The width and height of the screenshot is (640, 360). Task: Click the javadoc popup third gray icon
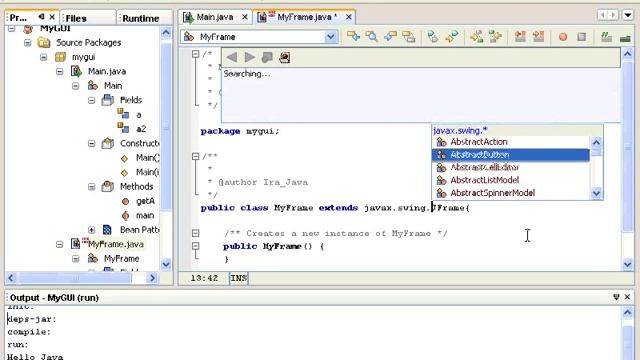tap(267, 57)
